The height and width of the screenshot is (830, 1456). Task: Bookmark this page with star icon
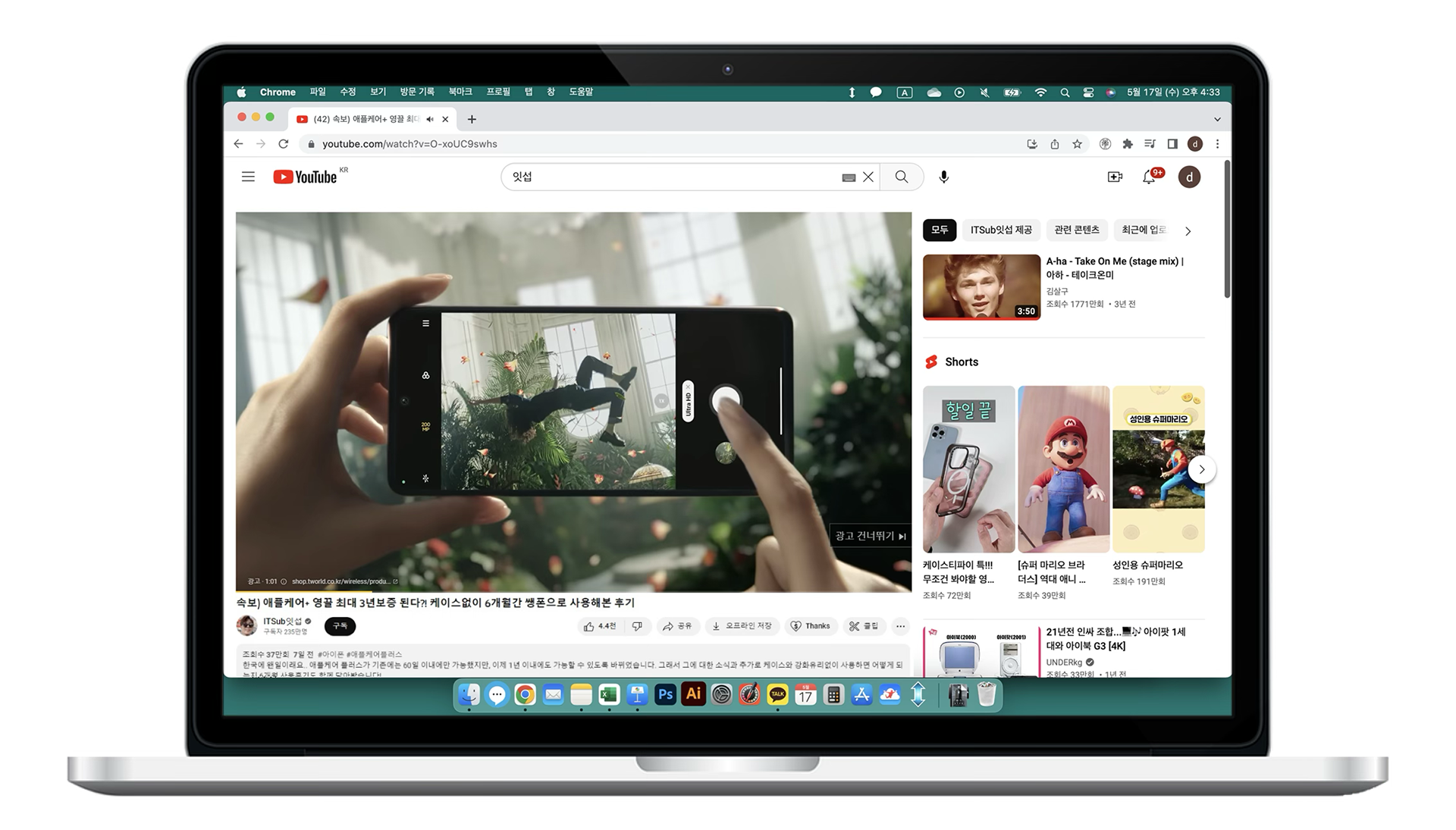click(x=1077, y=144)
